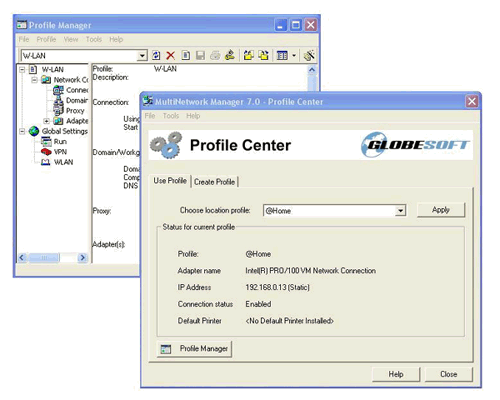Click the Apply button
The width and height of the screenshot is (500, 400).
(441, 210)
